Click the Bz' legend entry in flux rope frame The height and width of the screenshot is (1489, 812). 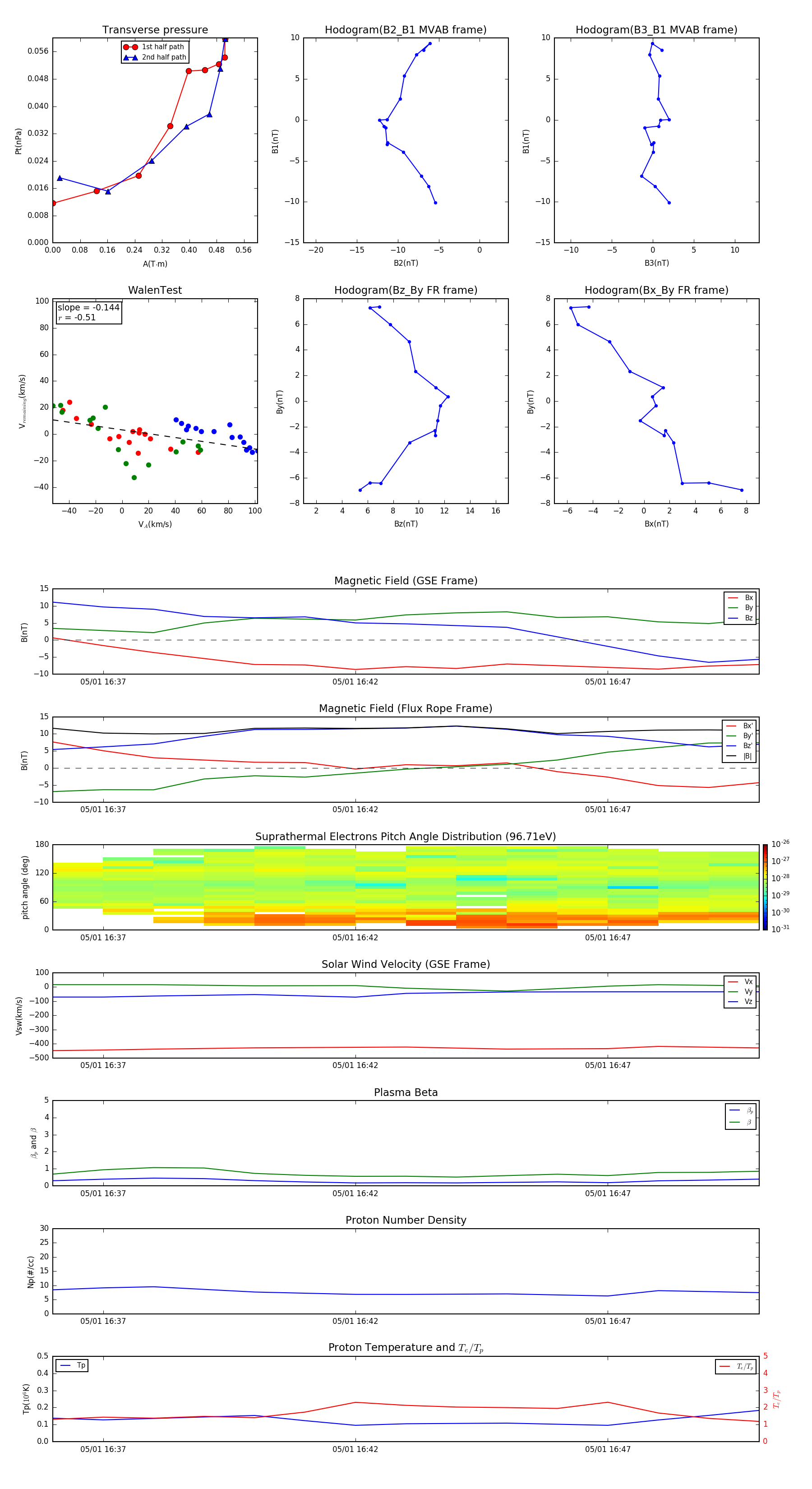[739, 746]
